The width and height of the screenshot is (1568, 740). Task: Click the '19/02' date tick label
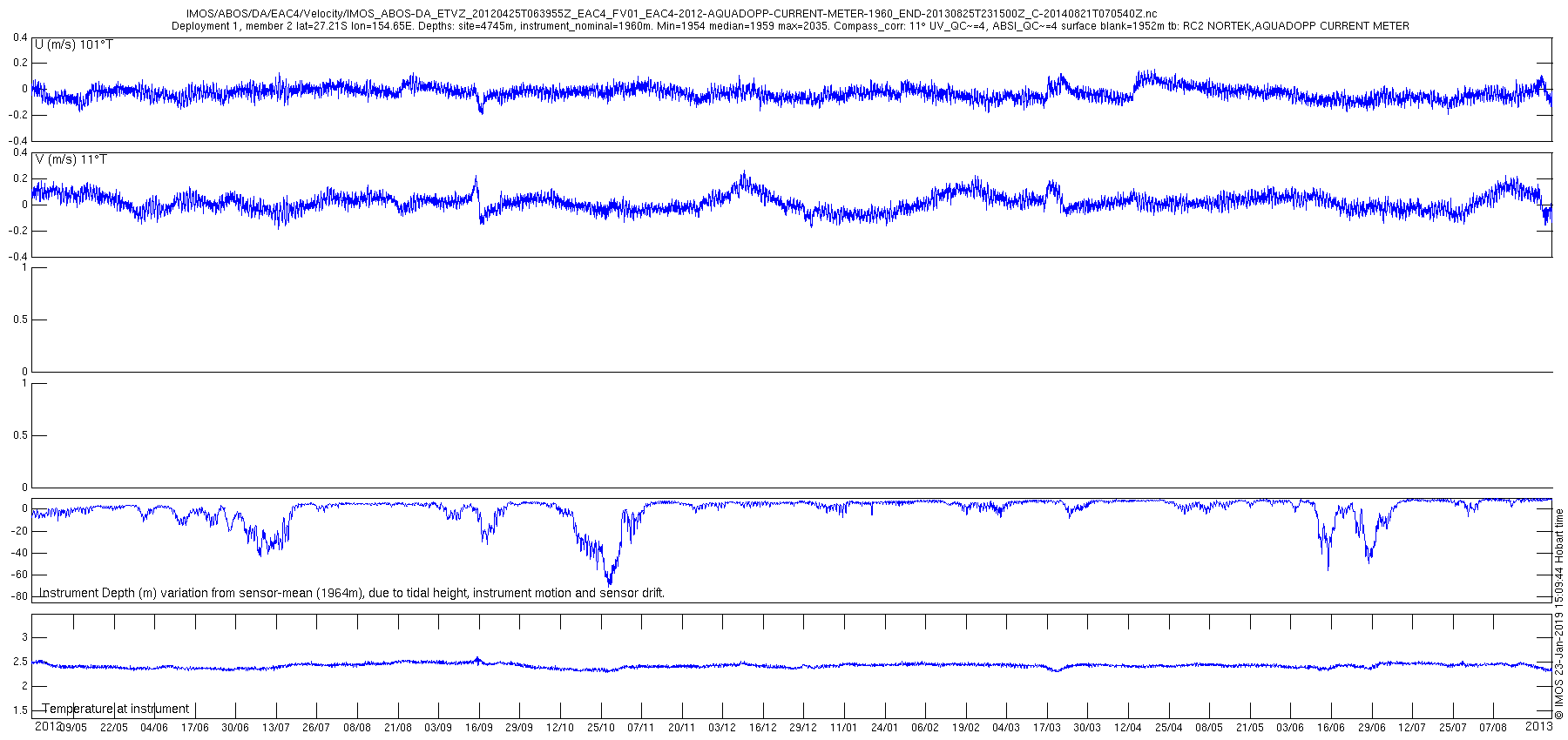[x=966, y=728]
